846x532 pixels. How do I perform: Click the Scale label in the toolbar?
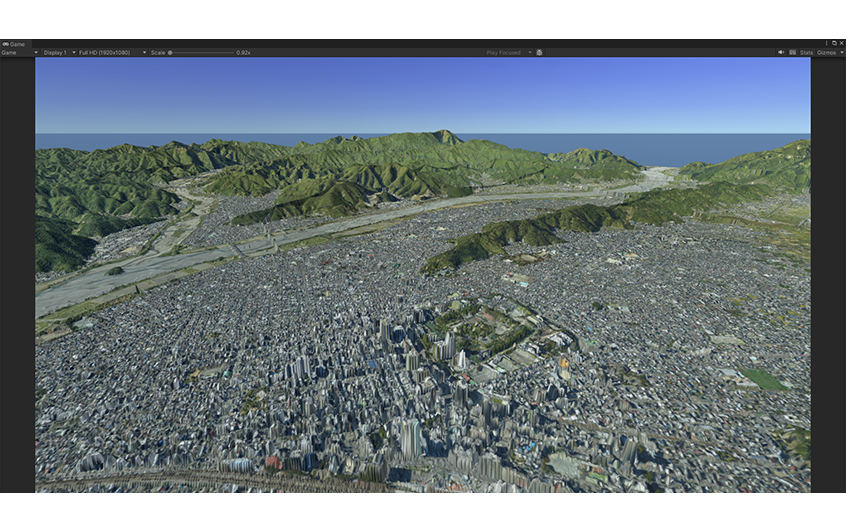point(158,53)
